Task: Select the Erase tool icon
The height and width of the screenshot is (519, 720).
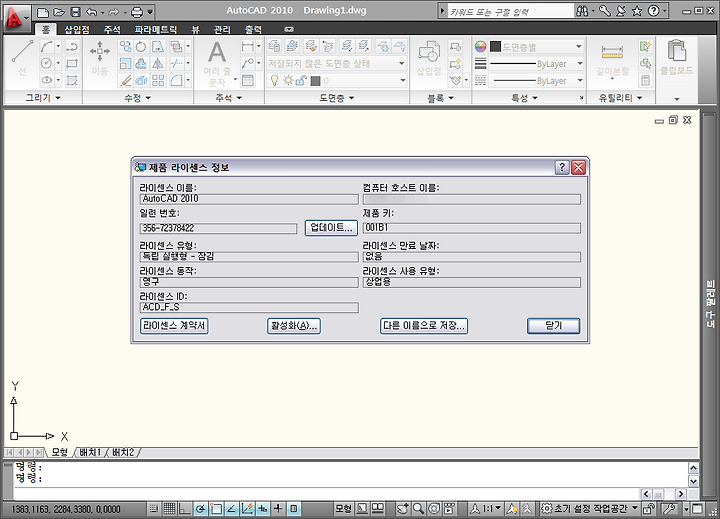Action: point(125,81)
